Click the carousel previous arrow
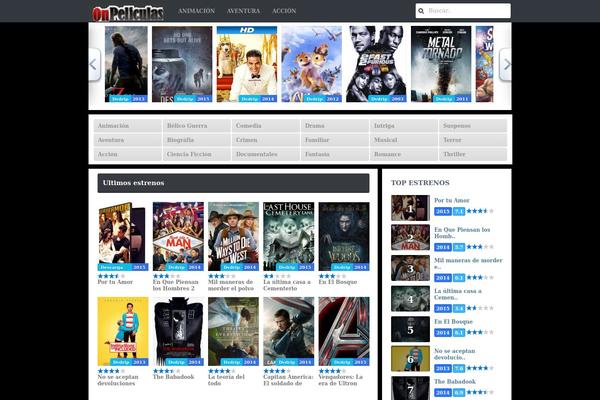600x400 pixels. [94, 64]
